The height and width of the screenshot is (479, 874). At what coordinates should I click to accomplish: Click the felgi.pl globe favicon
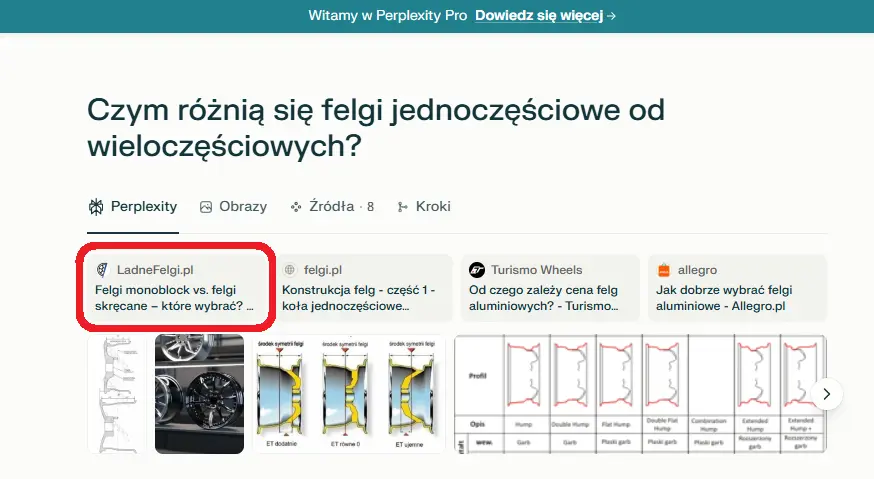290,270
